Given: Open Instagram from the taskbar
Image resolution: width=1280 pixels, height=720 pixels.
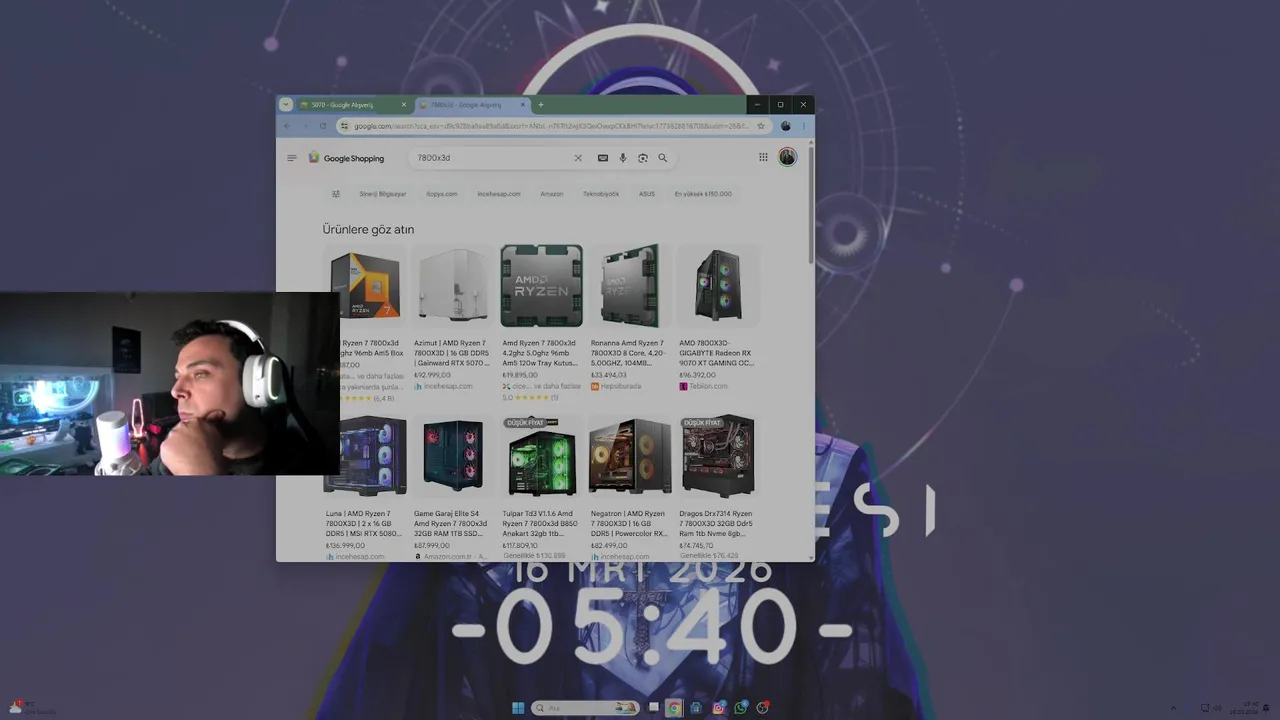Looking at the screenshot, I should (718, 708).
